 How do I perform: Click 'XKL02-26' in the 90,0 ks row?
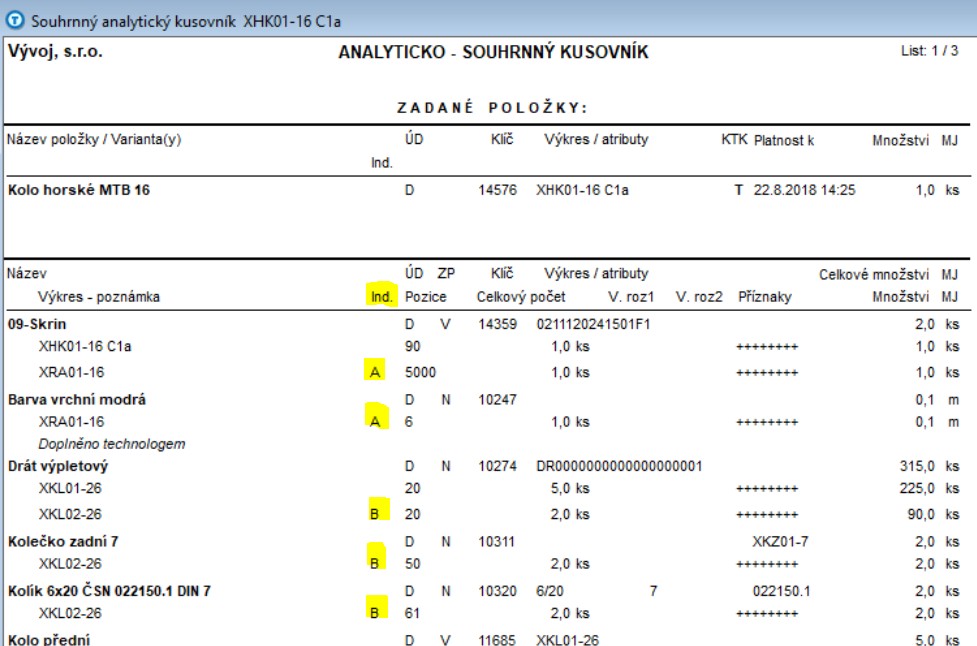pyautogui.click(x=70, y=515)
